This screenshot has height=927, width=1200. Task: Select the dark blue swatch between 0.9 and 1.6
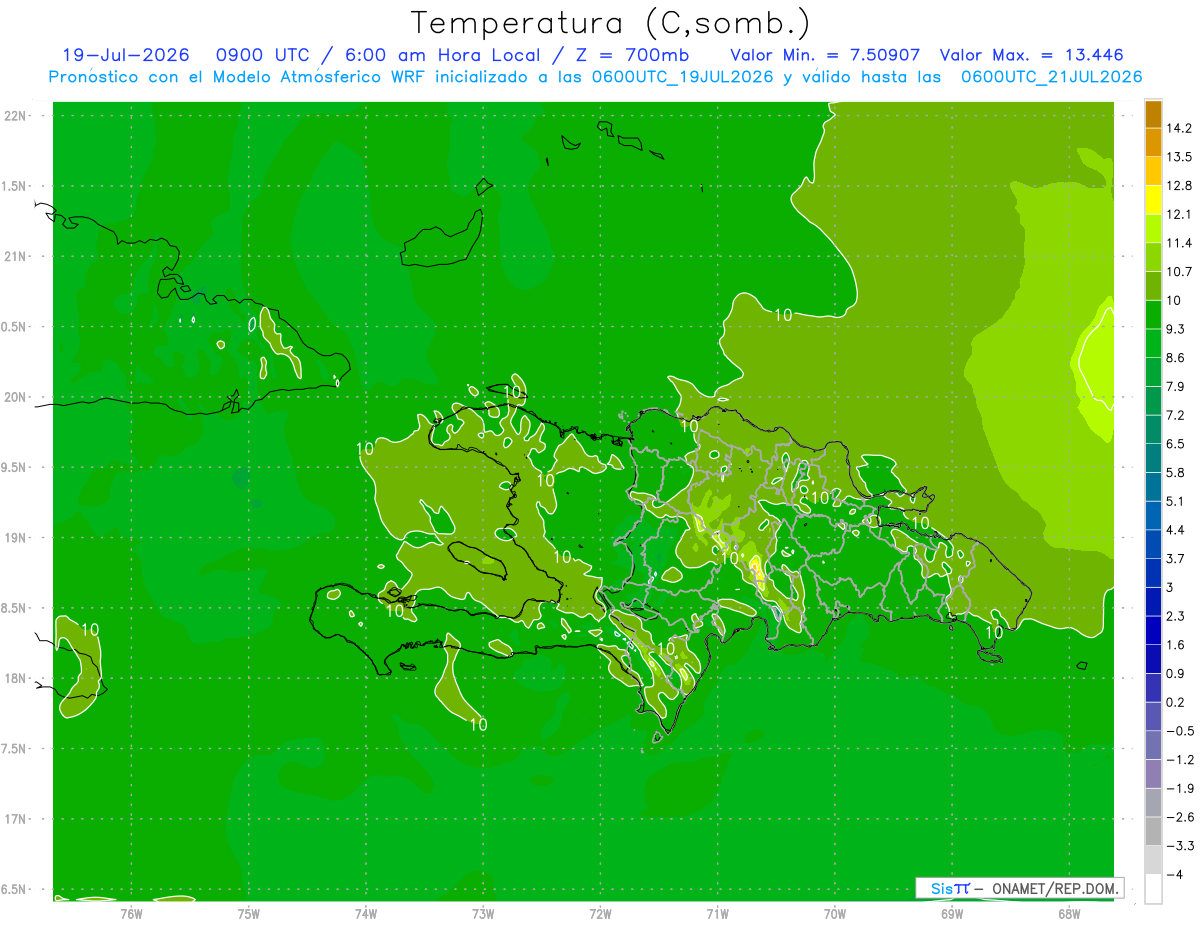point(1153,659)
